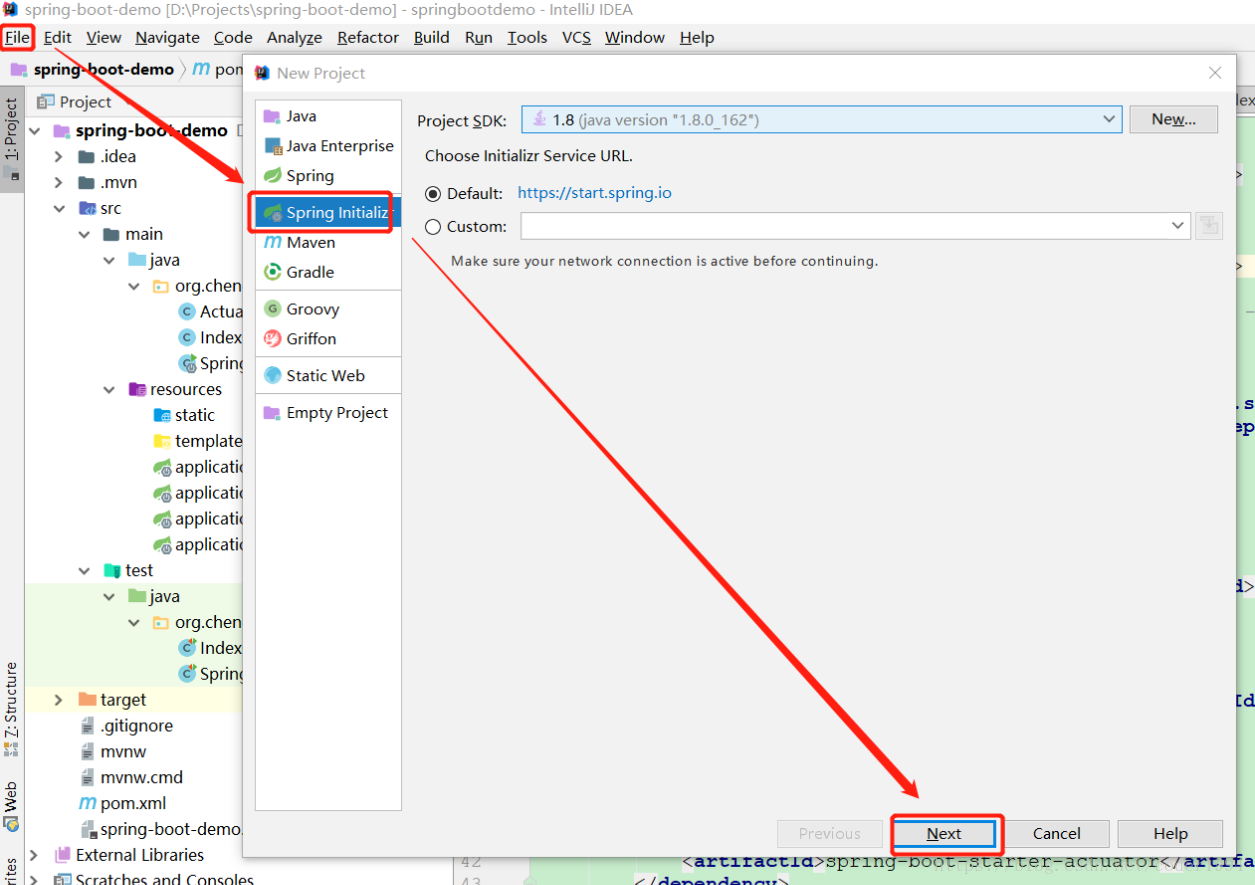Collapse the resources folder node

pyautogui.click(x=109, y=389)
